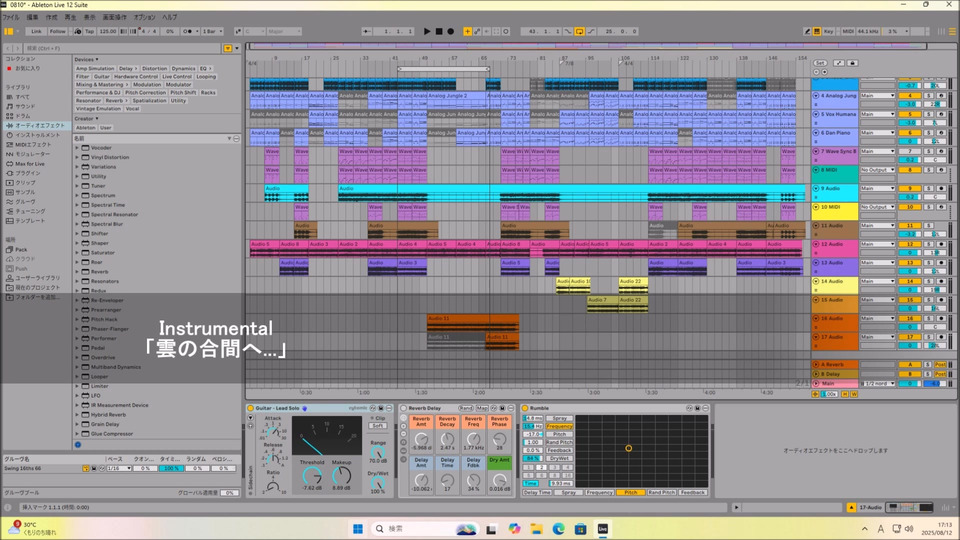Open the オプション menu
The width and height of the screenshot is (960, 540).
tap(144, 17)
